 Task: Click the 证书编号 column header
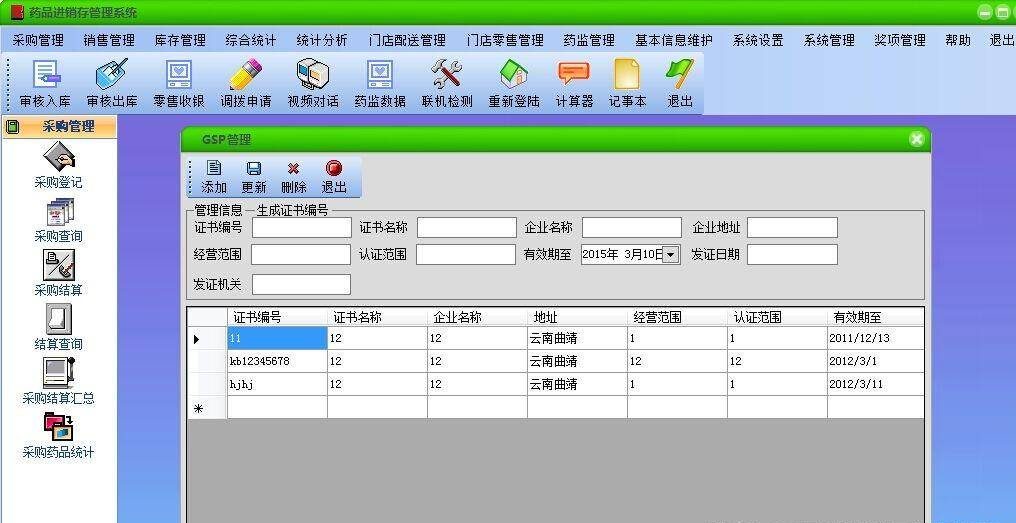click(x=277, y=317)
